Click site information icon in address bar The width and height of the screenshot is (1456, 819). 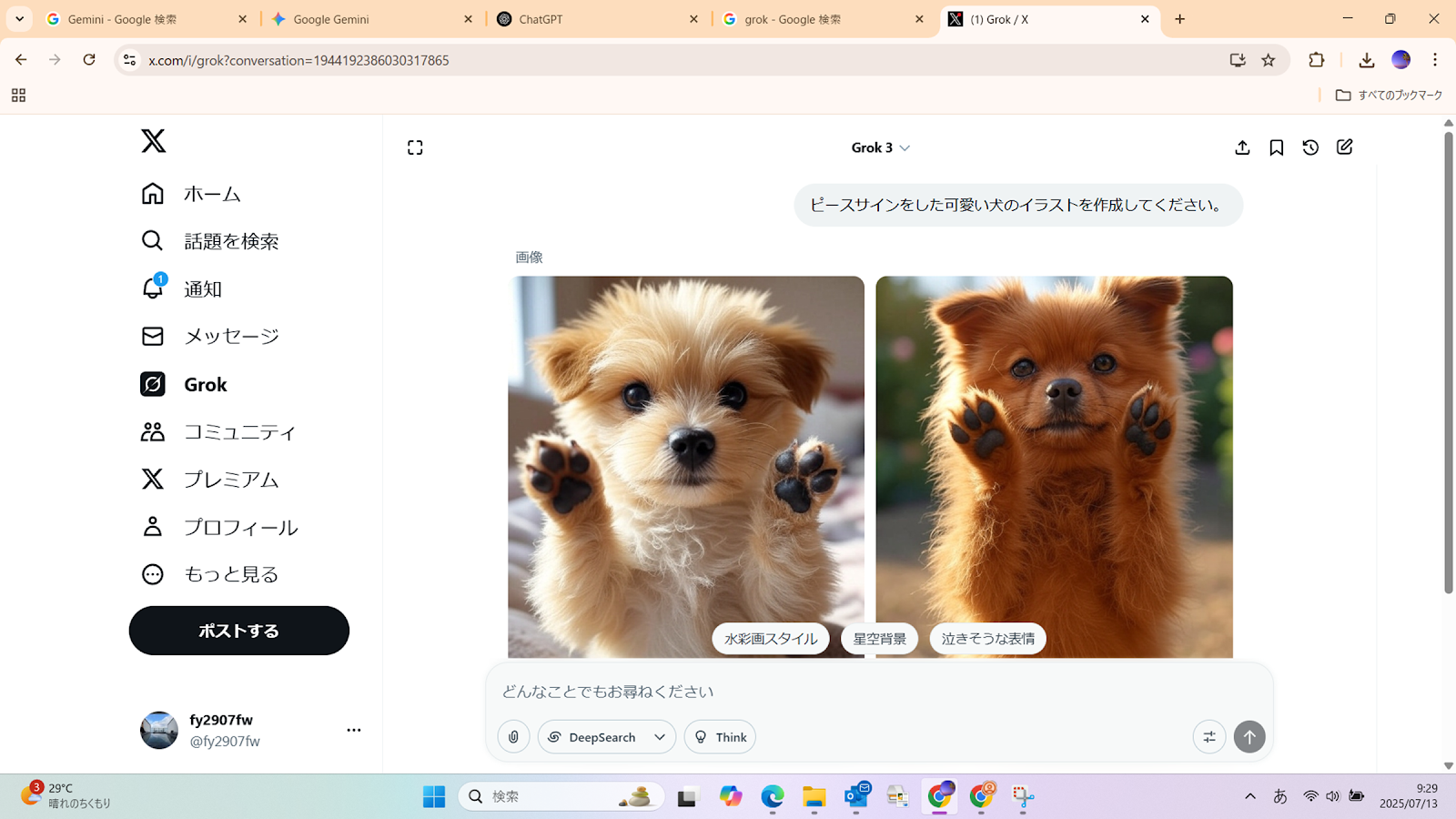click(129, 60)
